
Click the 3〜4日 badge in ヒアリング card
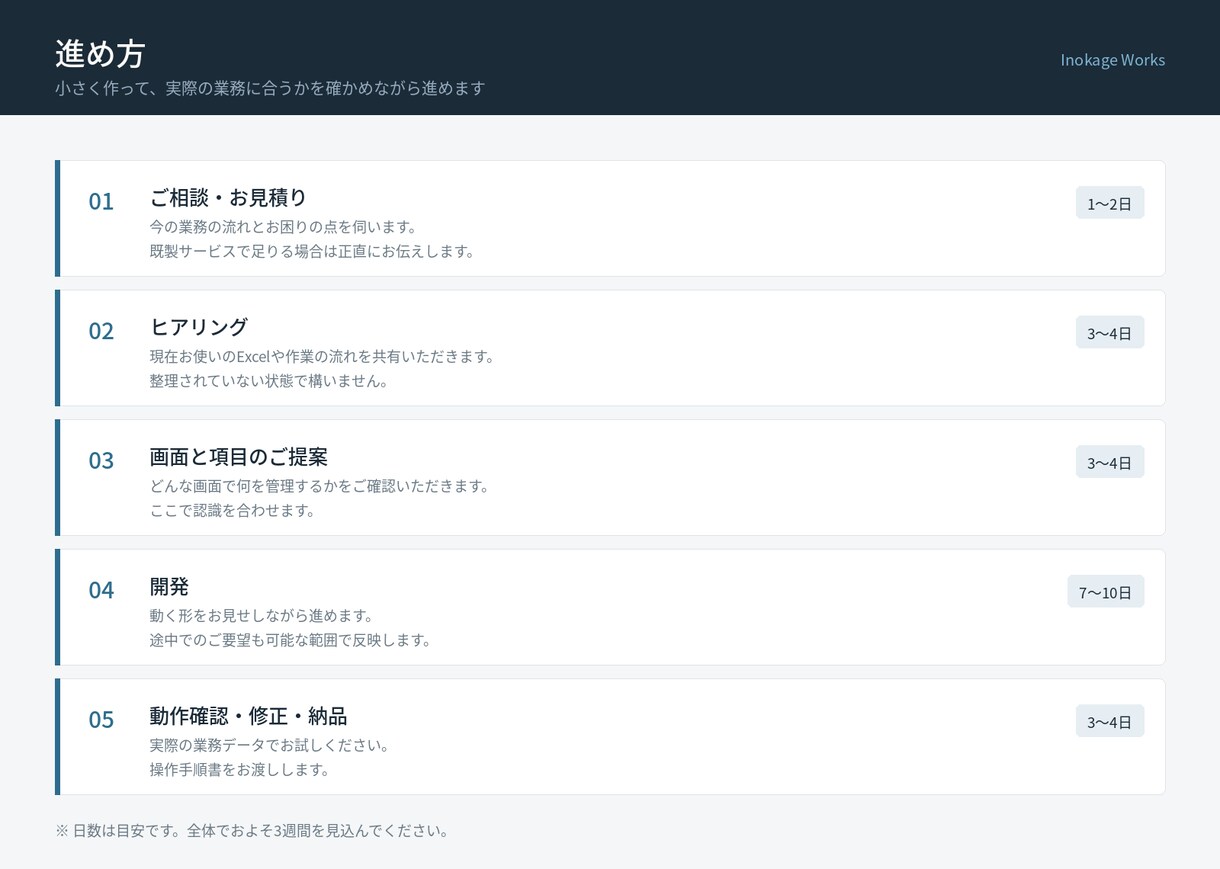(1110, 333)
